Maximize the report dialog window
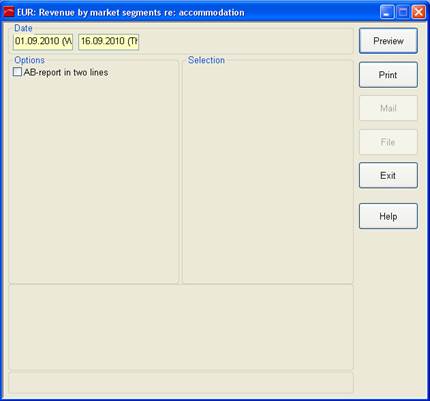This screenshot has width=430, height=401. (403, 12)
